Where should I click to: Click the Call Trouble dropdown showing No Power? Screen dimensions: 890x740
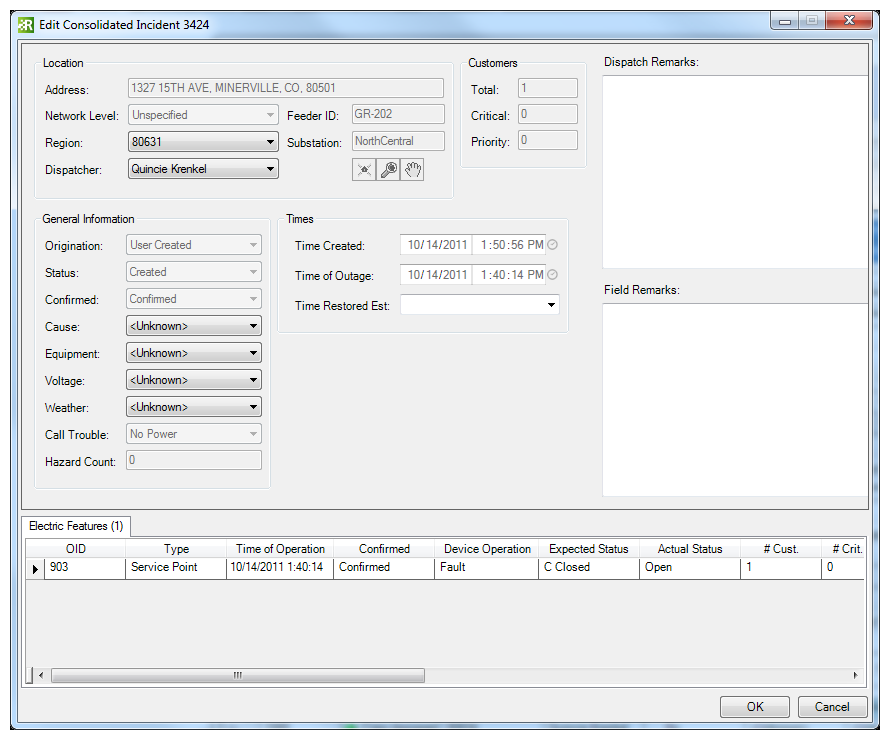tap(194, 434)
